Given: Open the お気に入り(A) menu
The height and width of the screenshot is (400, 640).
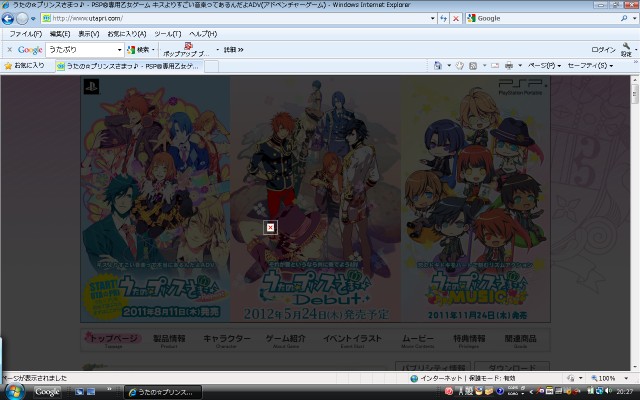Looking at the screenshot, I should click(127, 34).
